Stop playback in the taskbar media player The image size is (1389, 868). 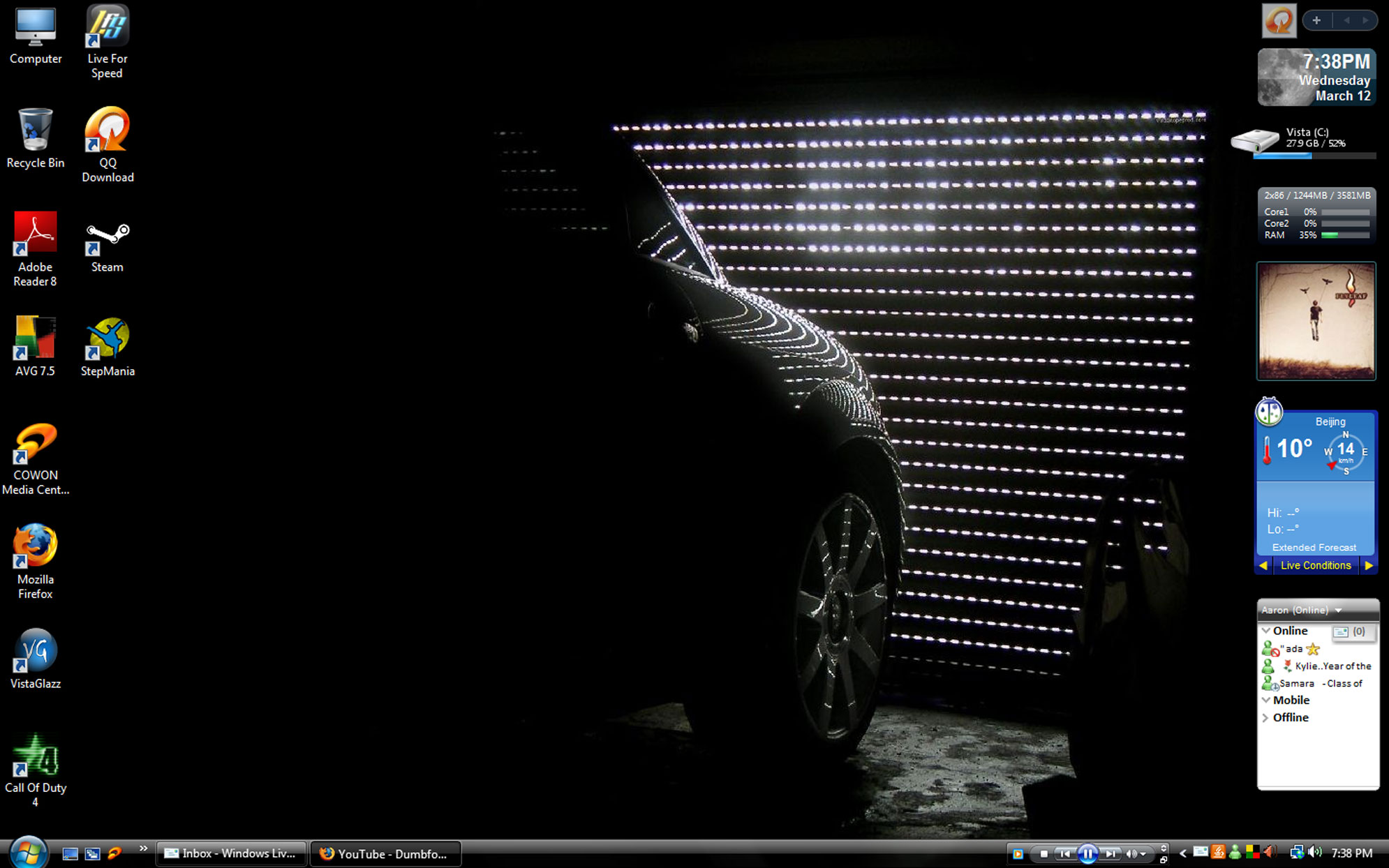(1044, 853)
